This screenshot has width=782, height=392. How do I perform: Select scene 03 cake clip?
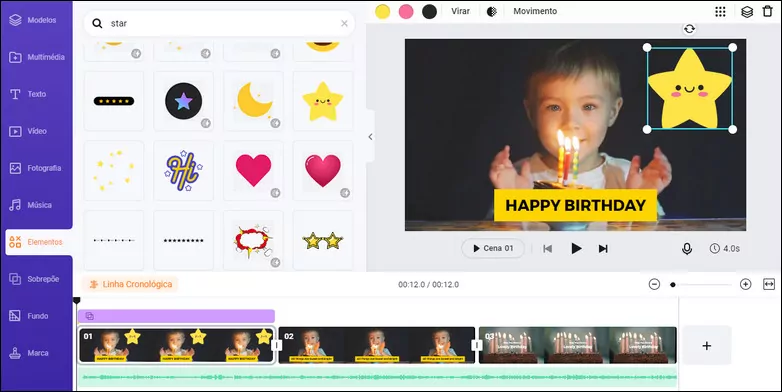tap(578, 345)
